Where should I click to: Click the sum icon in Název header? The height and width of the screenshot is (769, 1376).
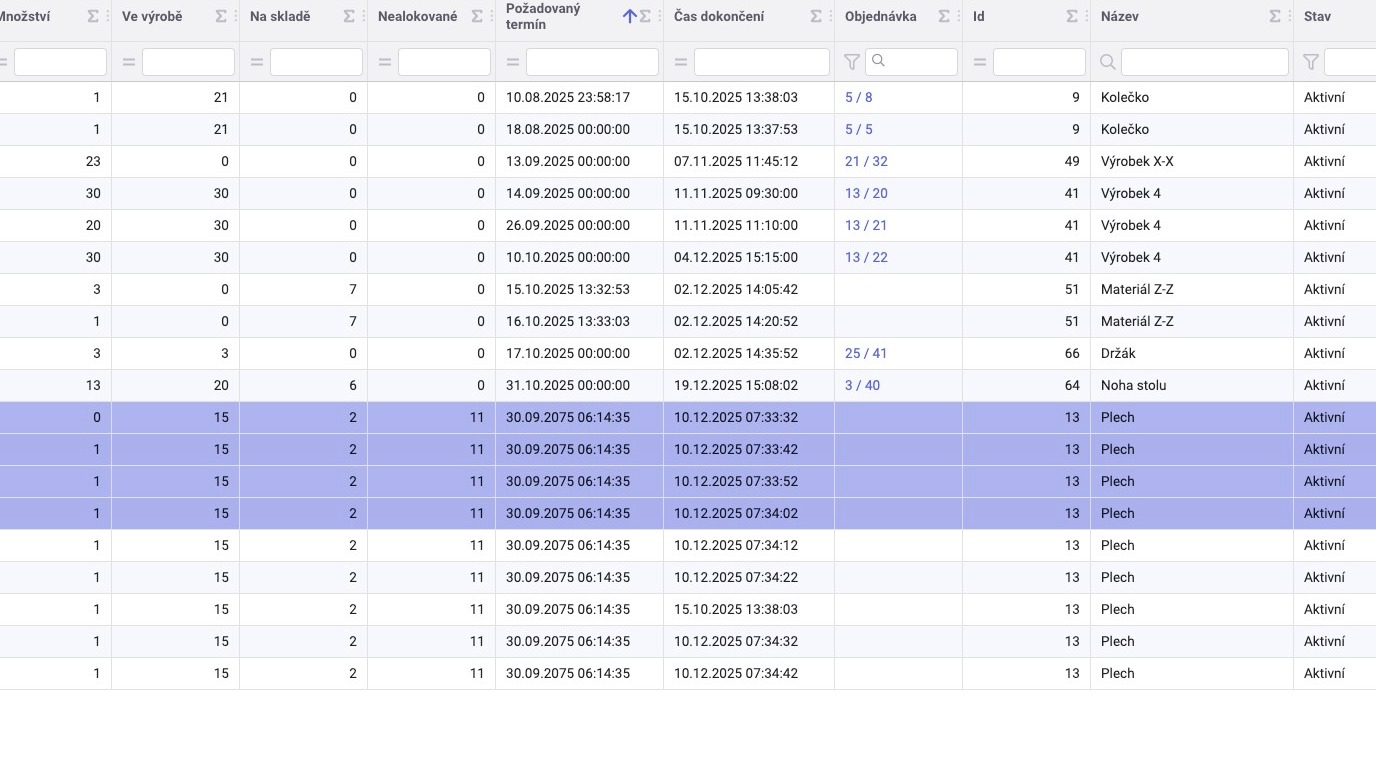1275,17
